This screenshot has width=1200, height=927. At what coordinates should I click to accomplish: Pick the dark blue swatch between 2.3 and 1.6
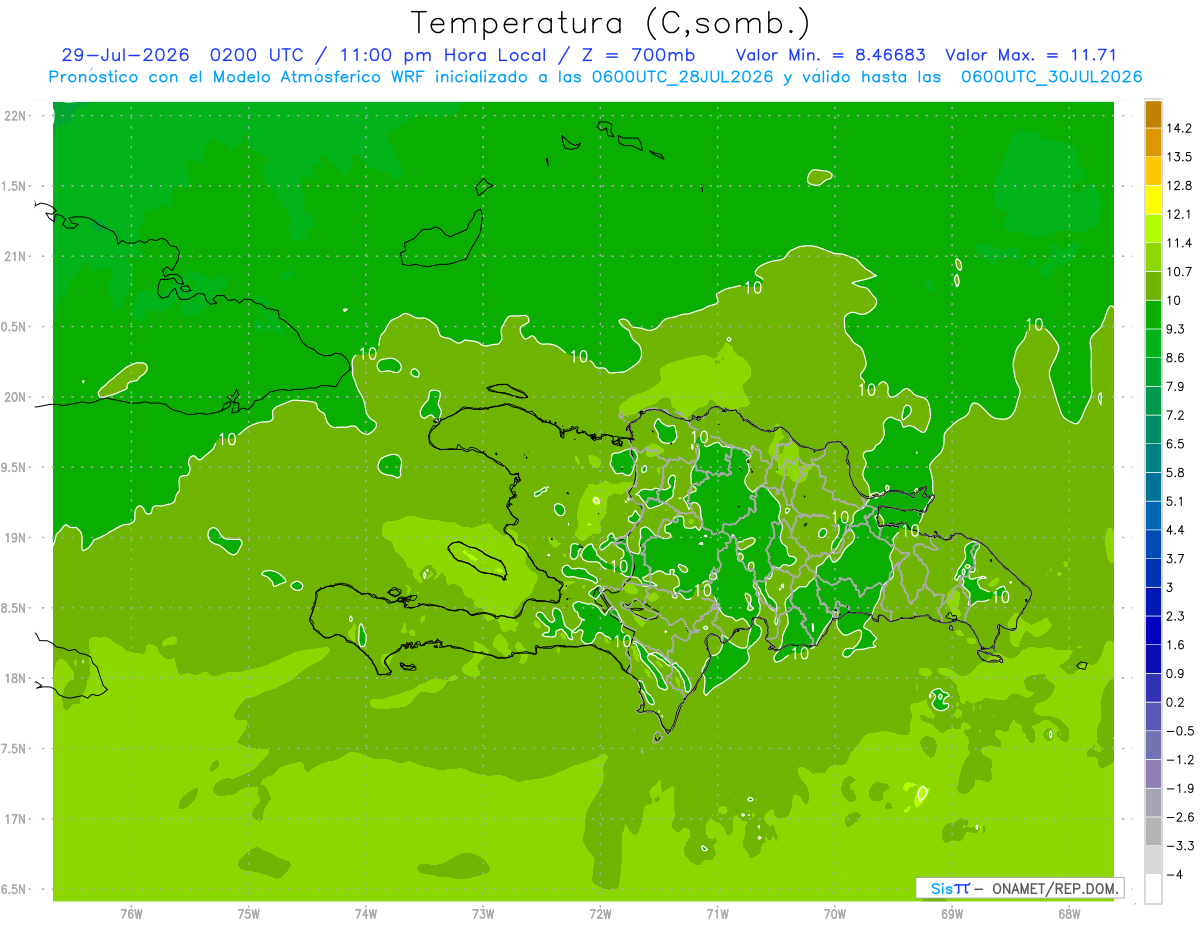pos(1153,630)
